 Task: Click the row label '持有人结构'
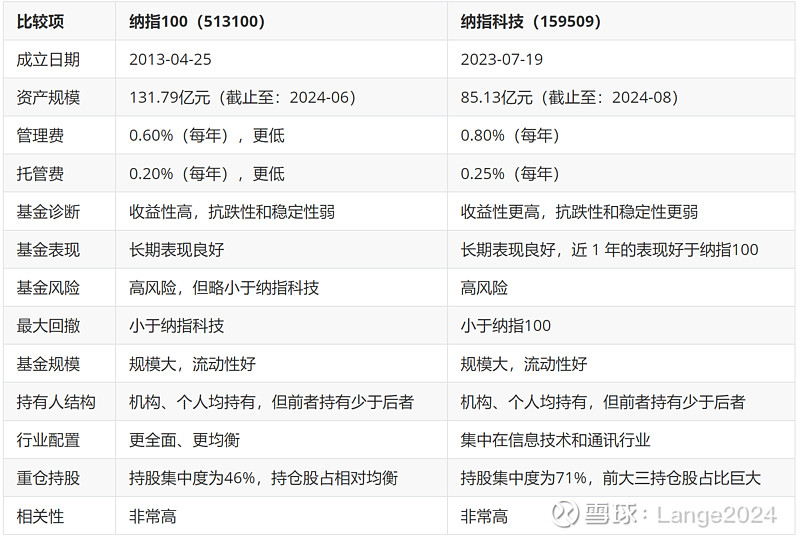pyautogui.click(x=56, y=402)
